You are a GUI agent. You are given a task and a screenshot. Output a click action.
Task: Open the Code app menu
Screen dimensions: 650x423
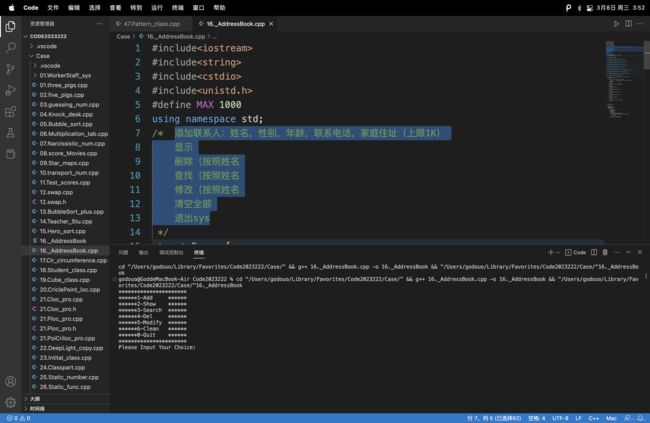(x=31, y=7)
